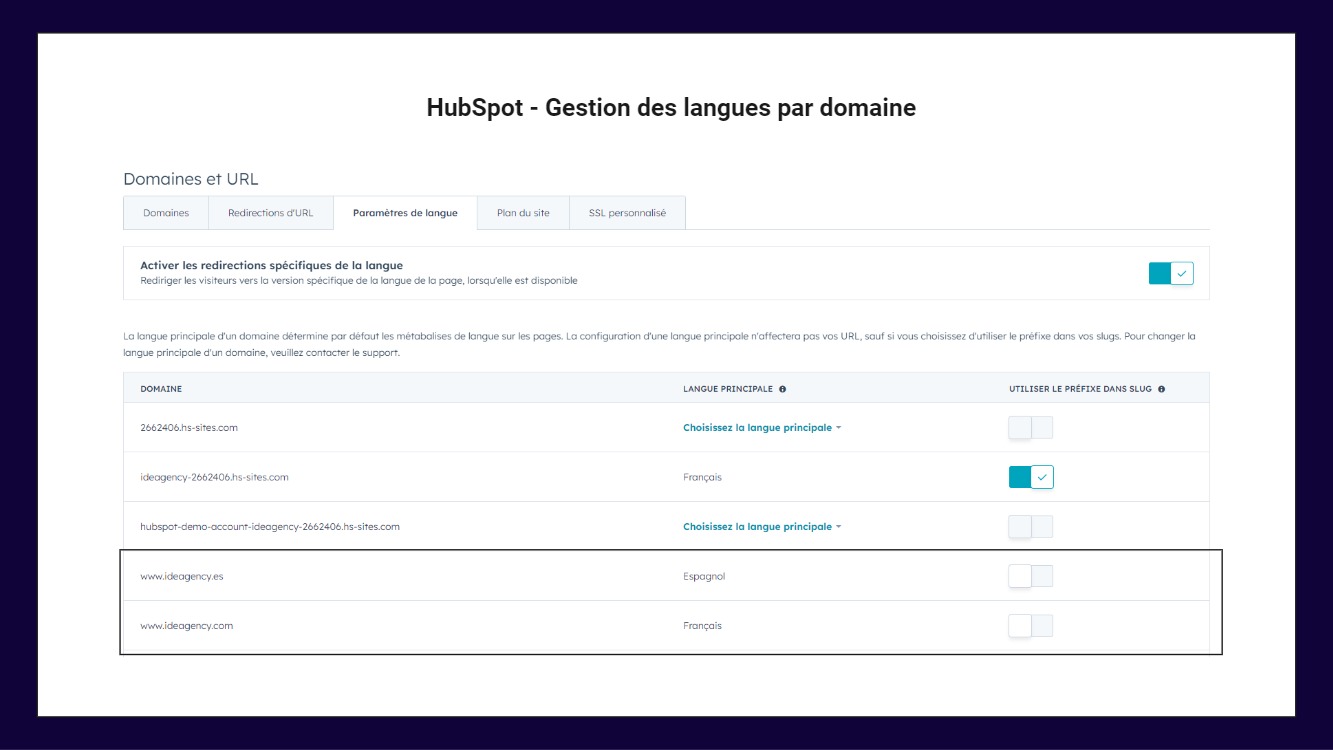Open the Domaines tab
This screenshot has width=1333, height=750.
[166, 213]
